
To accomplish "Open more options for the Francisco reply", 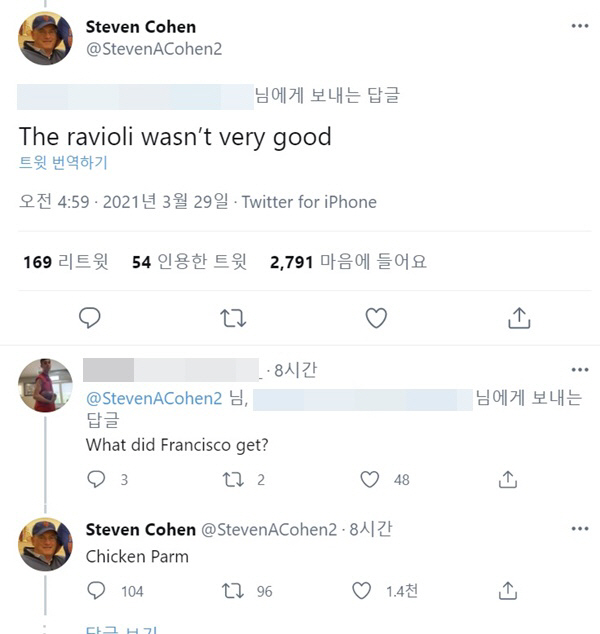I will (580, 370).
